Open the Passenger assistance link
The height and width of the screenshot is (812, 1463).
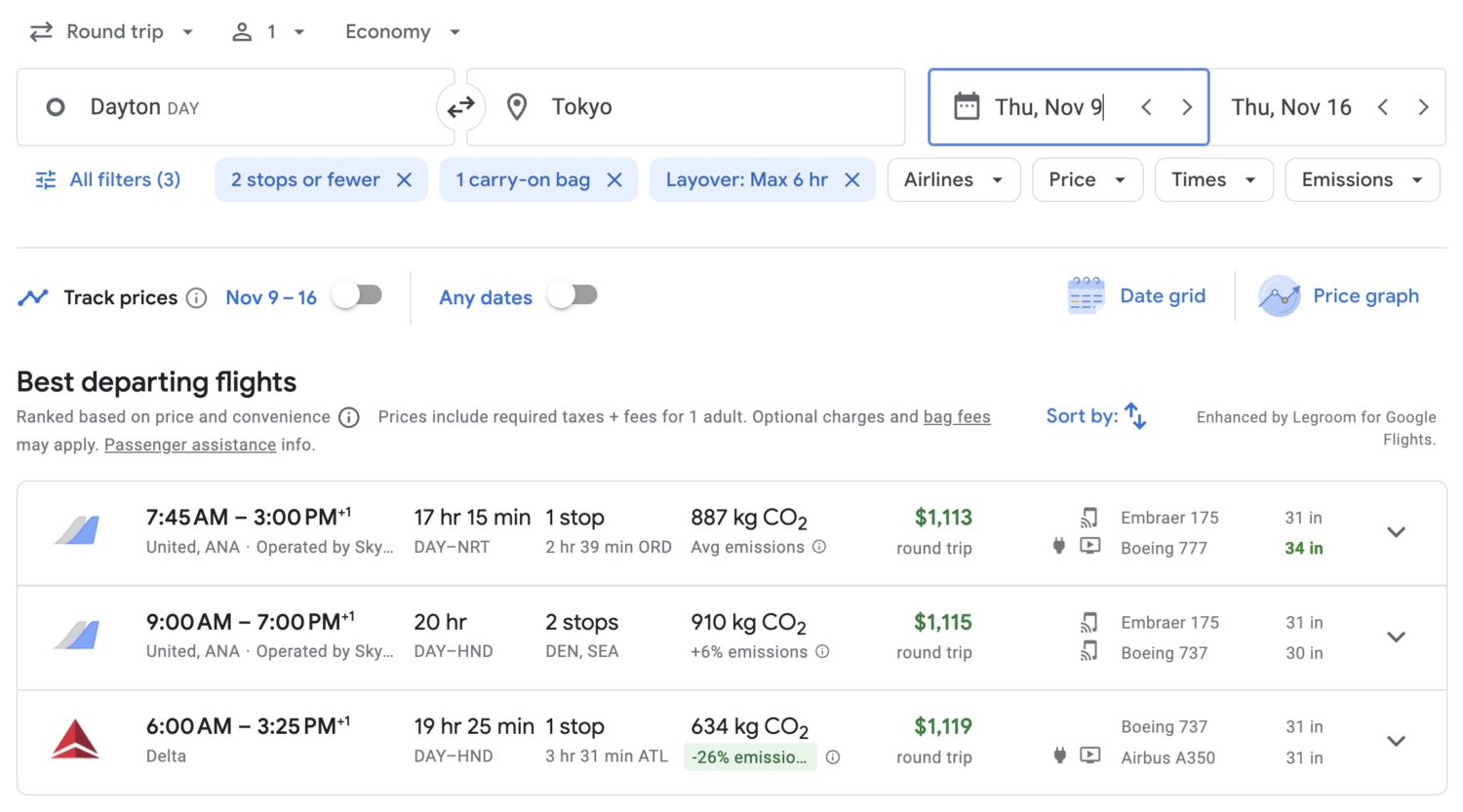pos(189,445)
